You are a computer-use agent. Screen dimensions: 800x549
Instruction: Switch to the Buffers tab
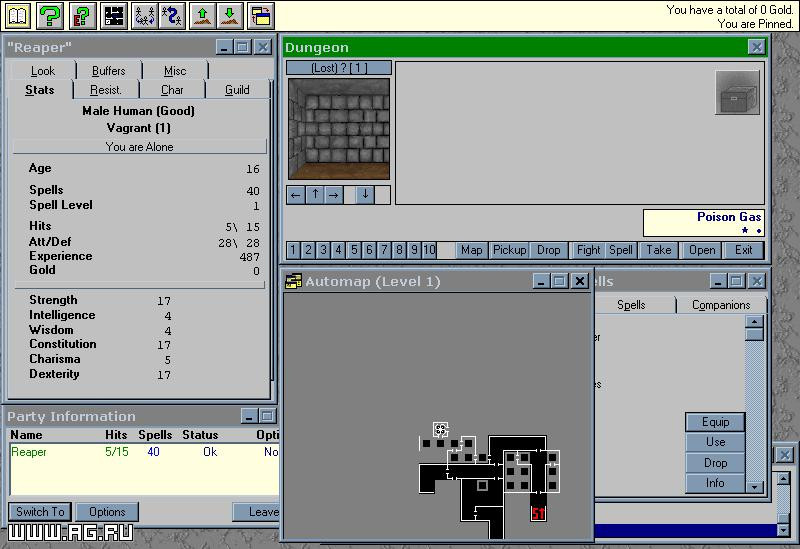tap(109, 71)
